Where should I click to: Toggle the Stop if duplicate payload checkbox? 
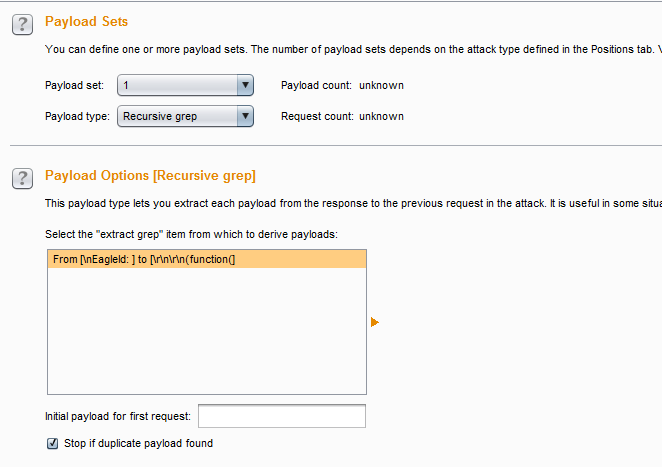53,444
